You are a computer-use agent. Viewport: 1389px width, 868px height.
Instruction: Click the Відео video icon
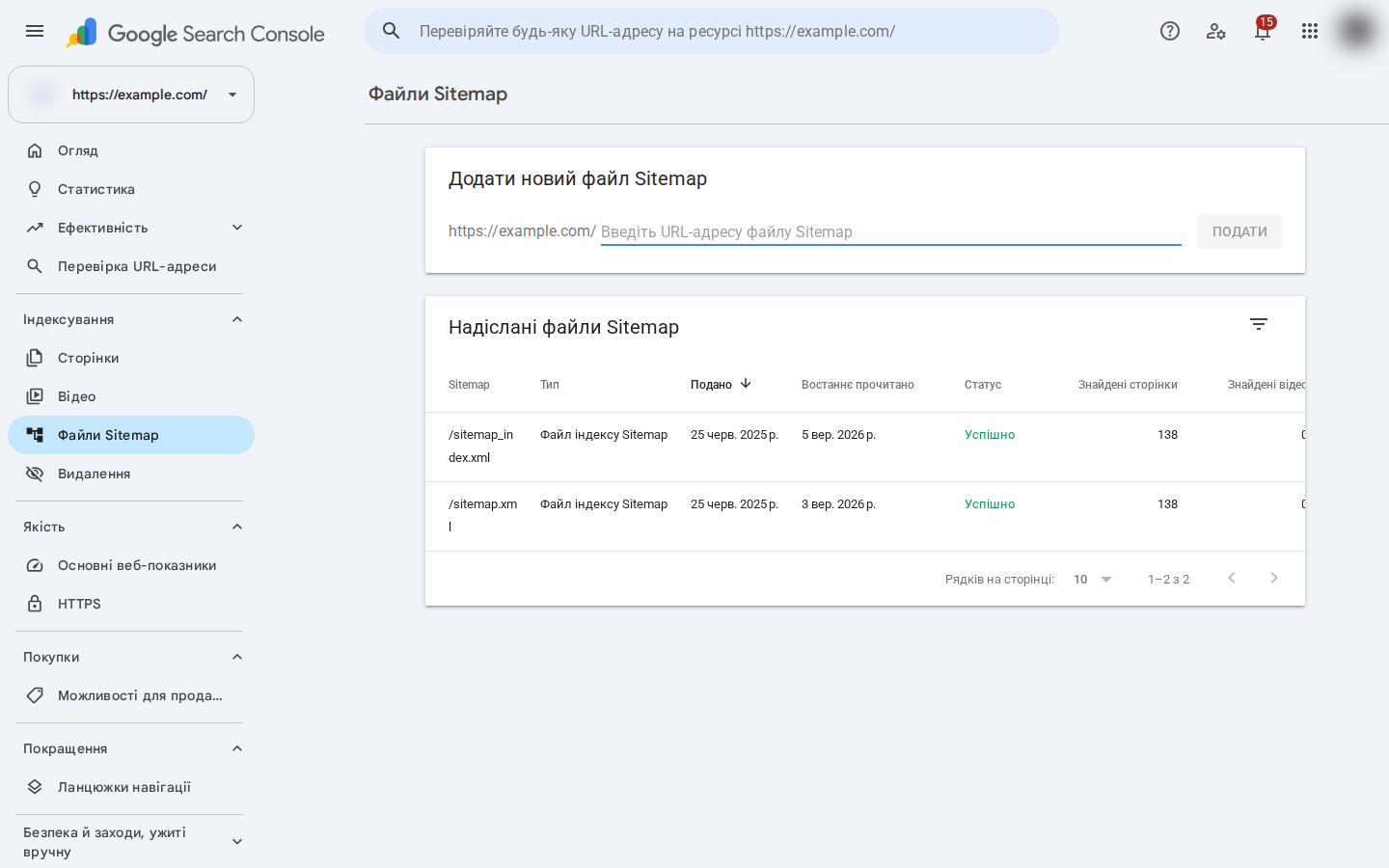pos(35,396)
